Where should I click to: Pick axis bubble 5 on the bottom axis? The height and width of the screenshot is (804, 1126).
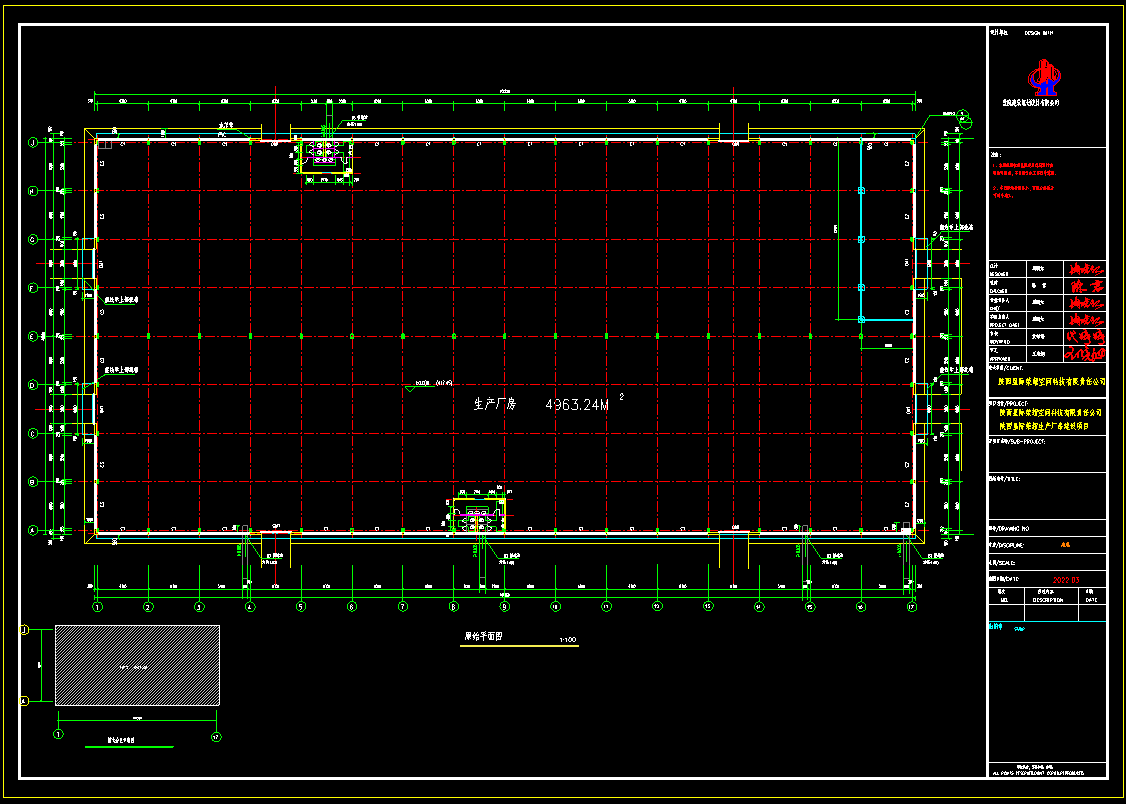point(301,606)
